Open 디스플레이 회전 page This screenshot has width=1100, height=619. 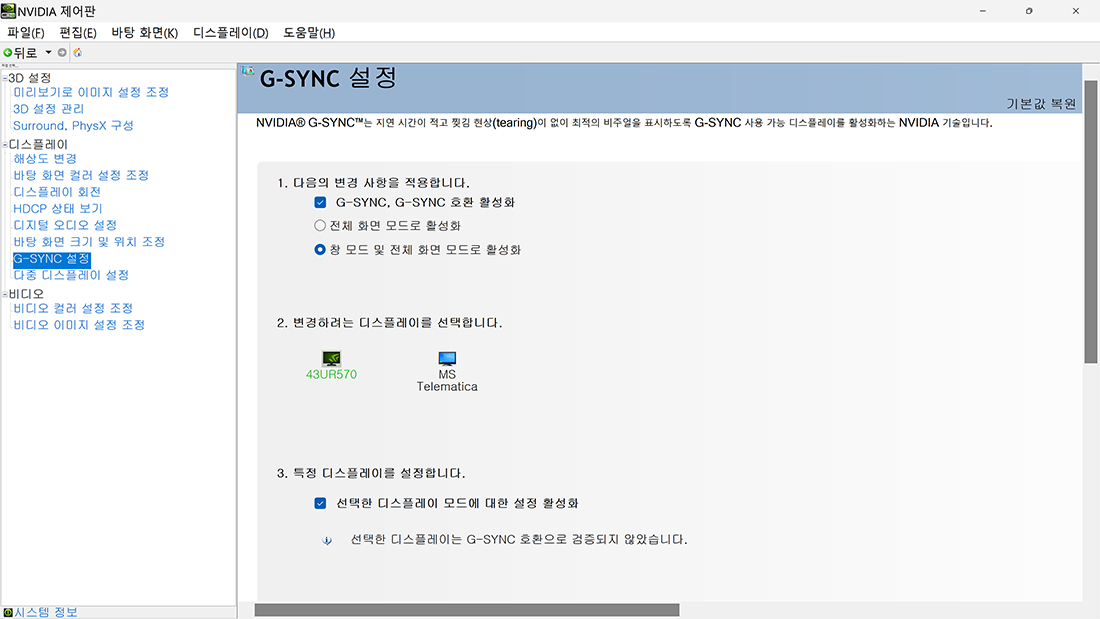point(57,192)
